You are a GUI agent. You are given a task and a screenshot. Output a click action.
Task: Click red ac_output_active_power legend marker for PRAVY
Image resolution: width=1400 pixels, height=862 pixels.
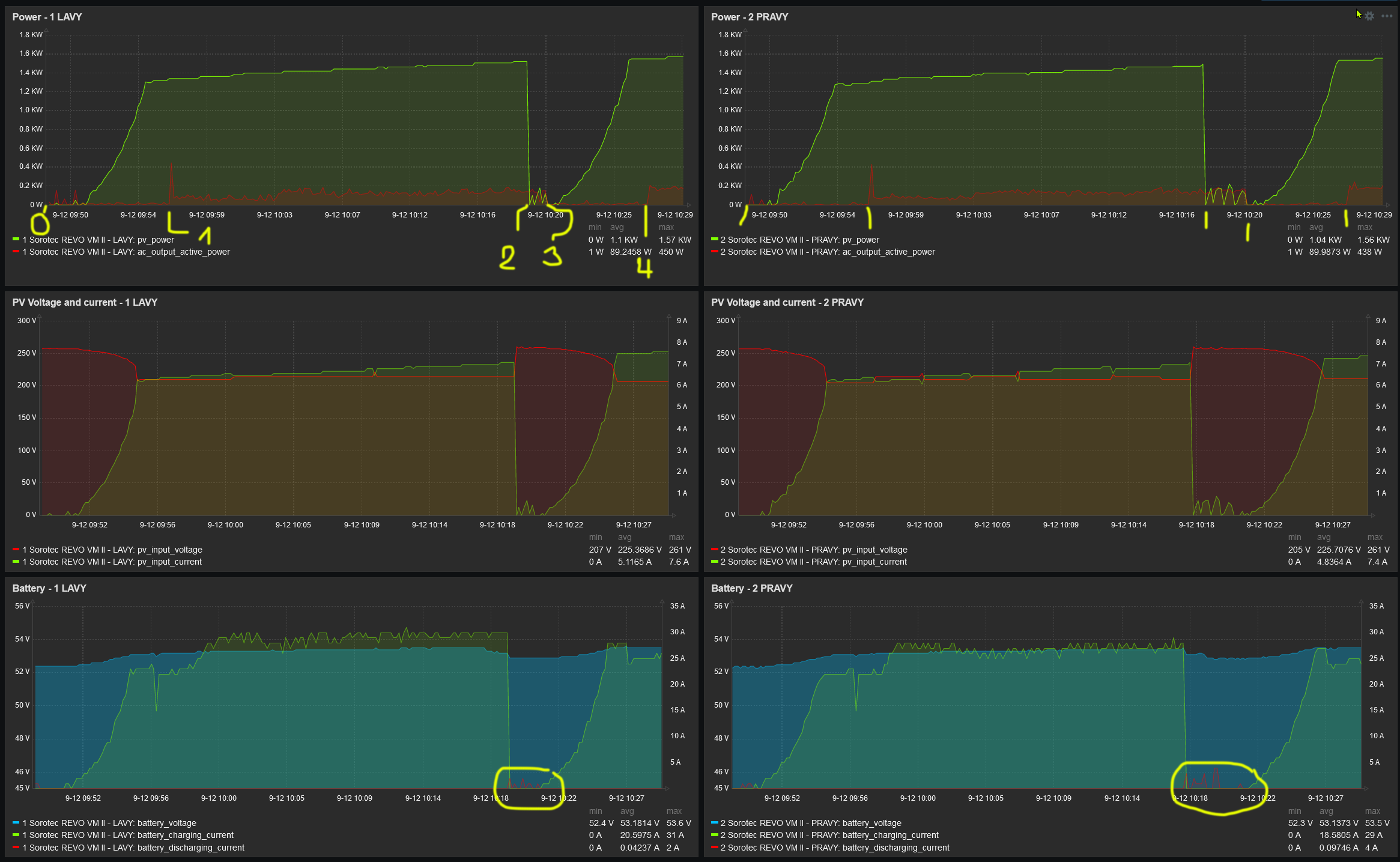pos(715,252)
